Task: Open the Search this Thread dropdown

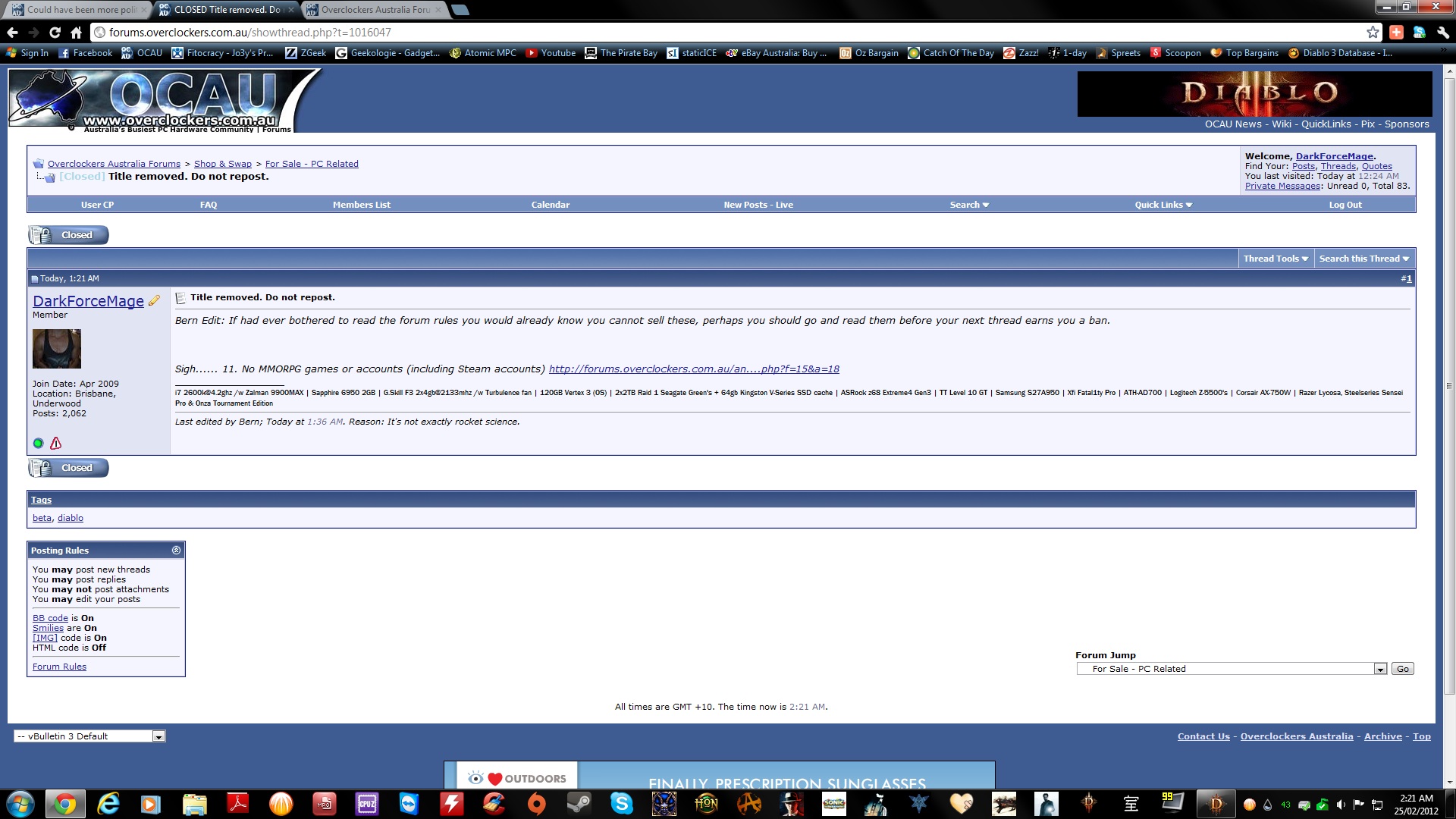Action: [x=1363, y=259]
